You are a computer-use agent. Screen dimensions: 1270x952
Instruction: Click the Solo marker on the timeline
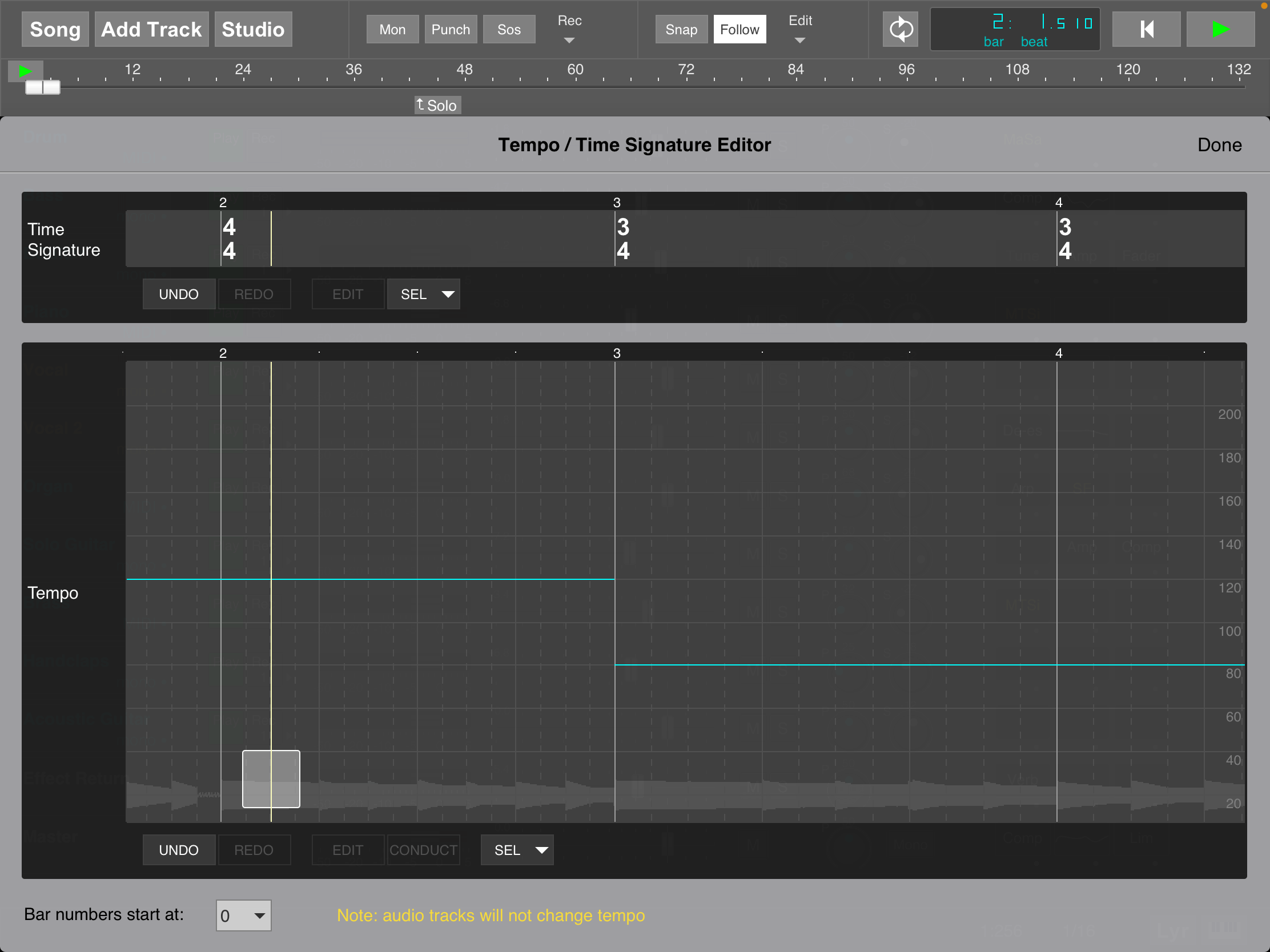(437, 106)
